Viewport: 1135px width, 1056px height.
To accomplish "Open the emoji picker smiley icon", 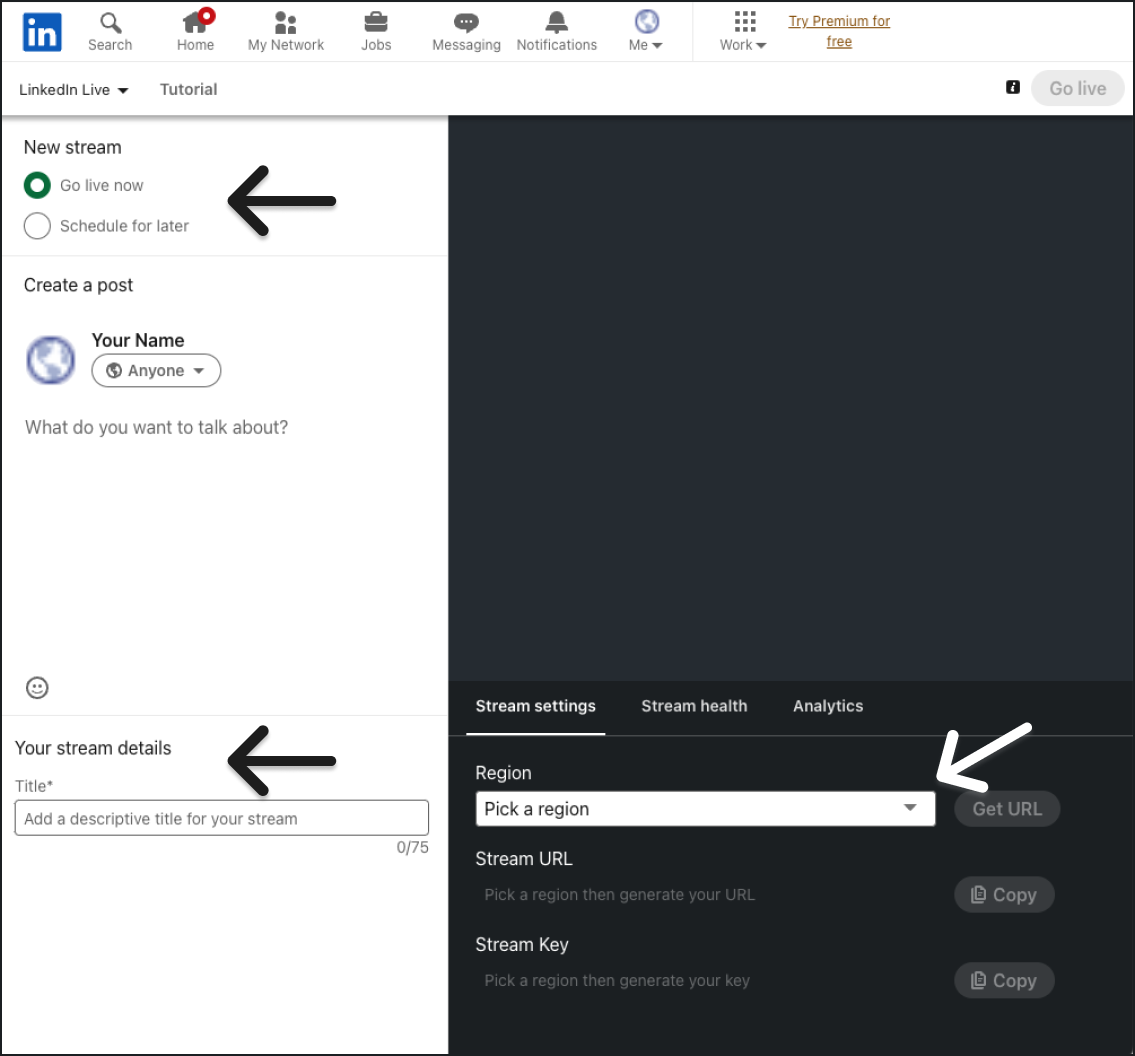I will (37, 688).
